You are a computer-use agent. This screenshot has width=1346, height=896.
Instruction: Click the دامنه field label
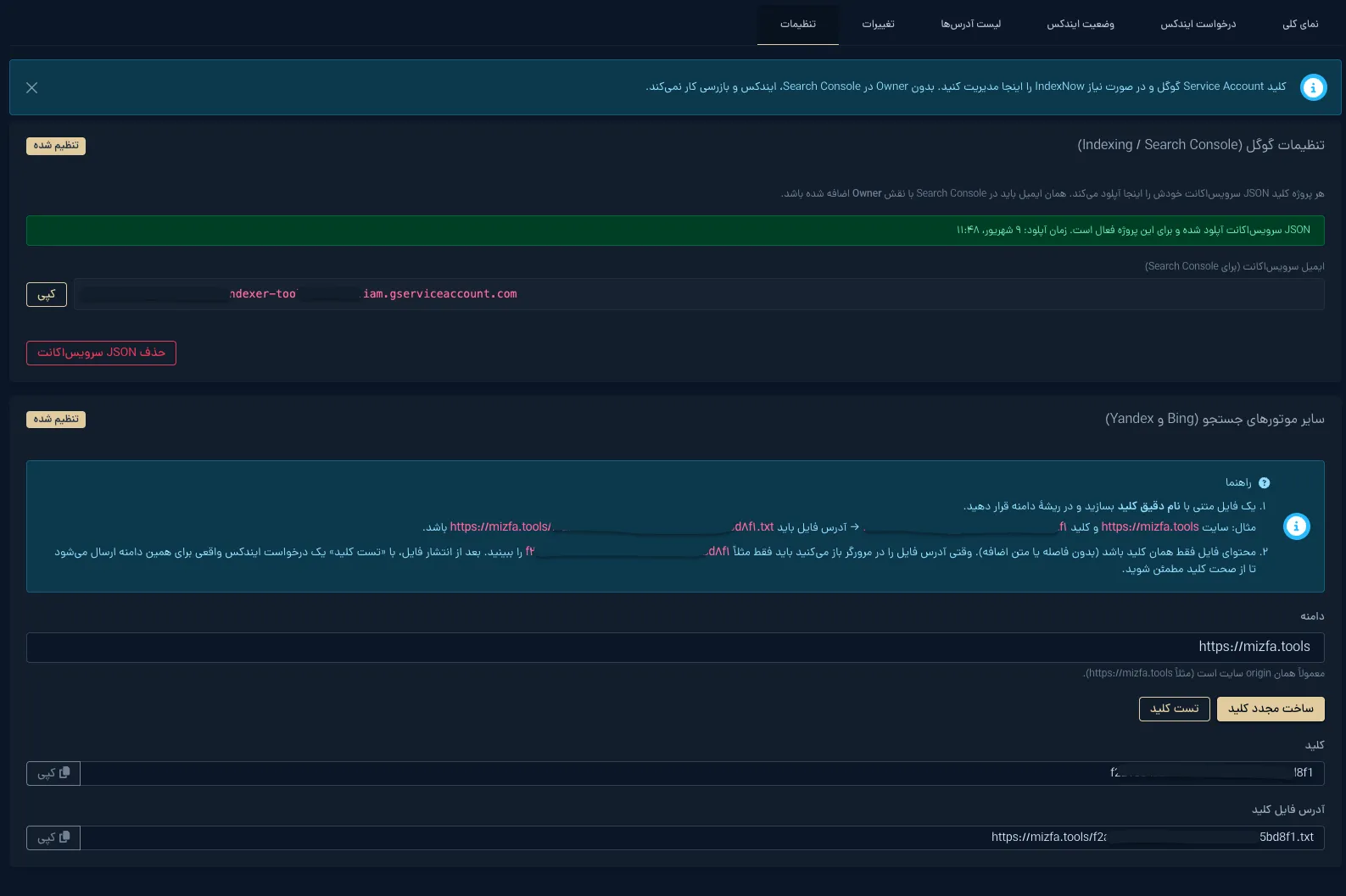pos(1312,616)
